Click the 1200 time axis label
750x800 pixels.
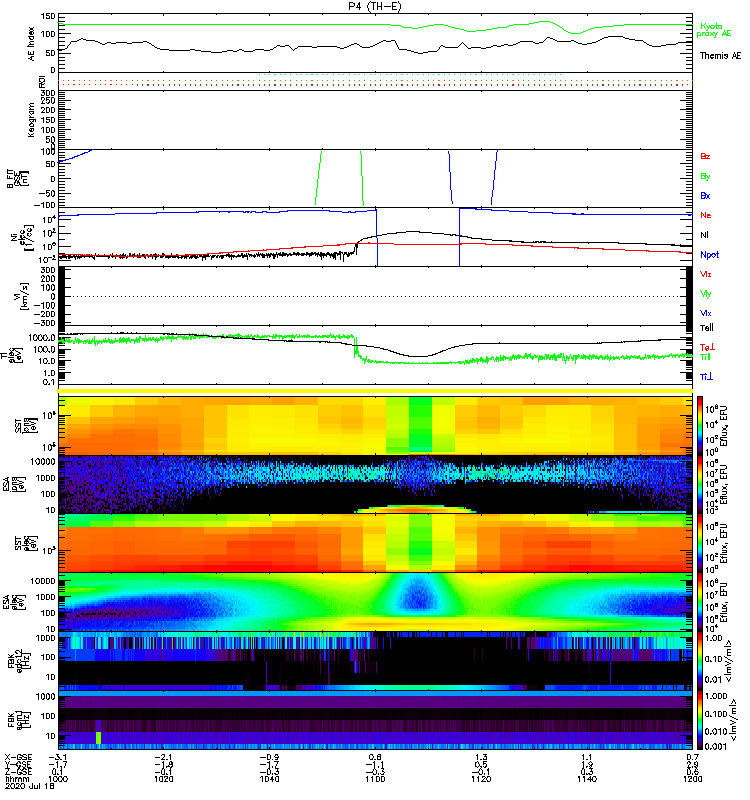tap(692, 779)
